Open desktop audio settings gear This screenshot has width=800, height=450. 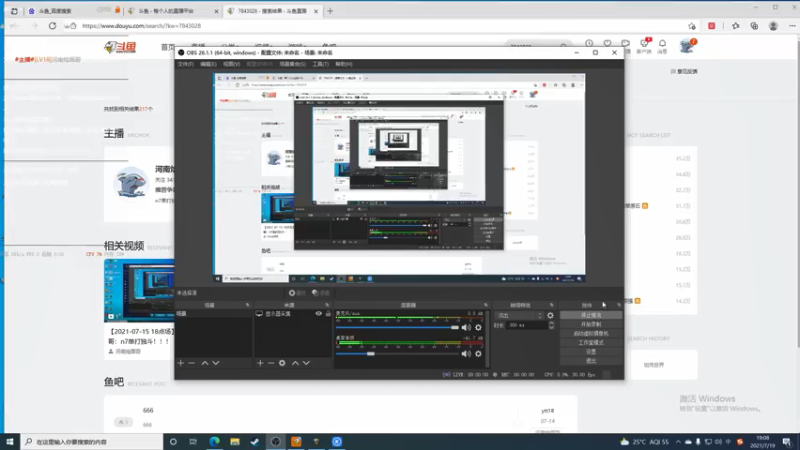coord(478,354)
